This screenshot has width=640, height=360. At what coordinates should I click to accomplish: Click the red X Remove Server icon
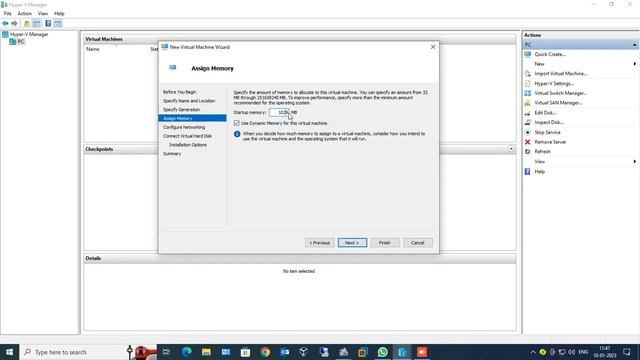(x=528, y=142)
